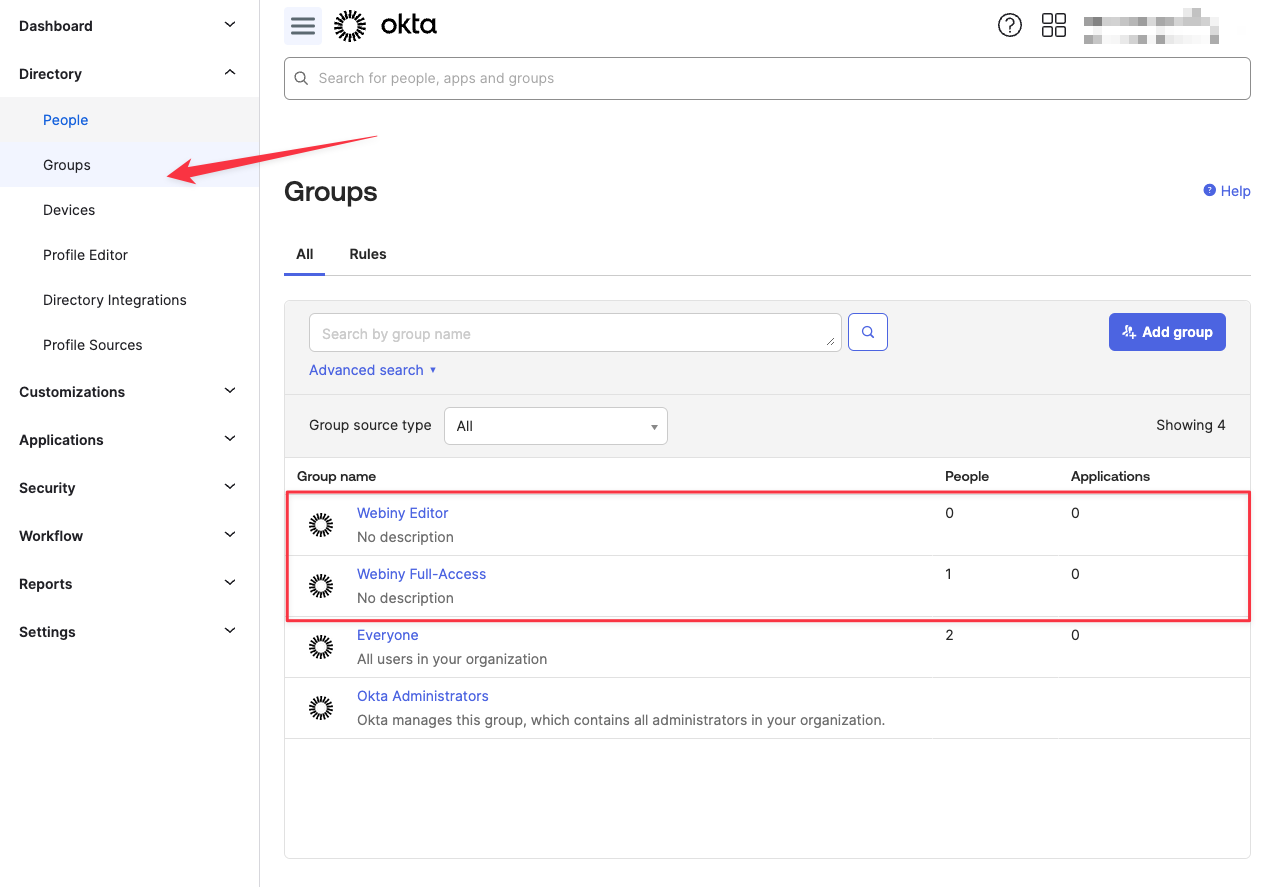Focus the Search by group name field
The image size is (1270, 887).
pyautogui.click(x=575, y=333)
